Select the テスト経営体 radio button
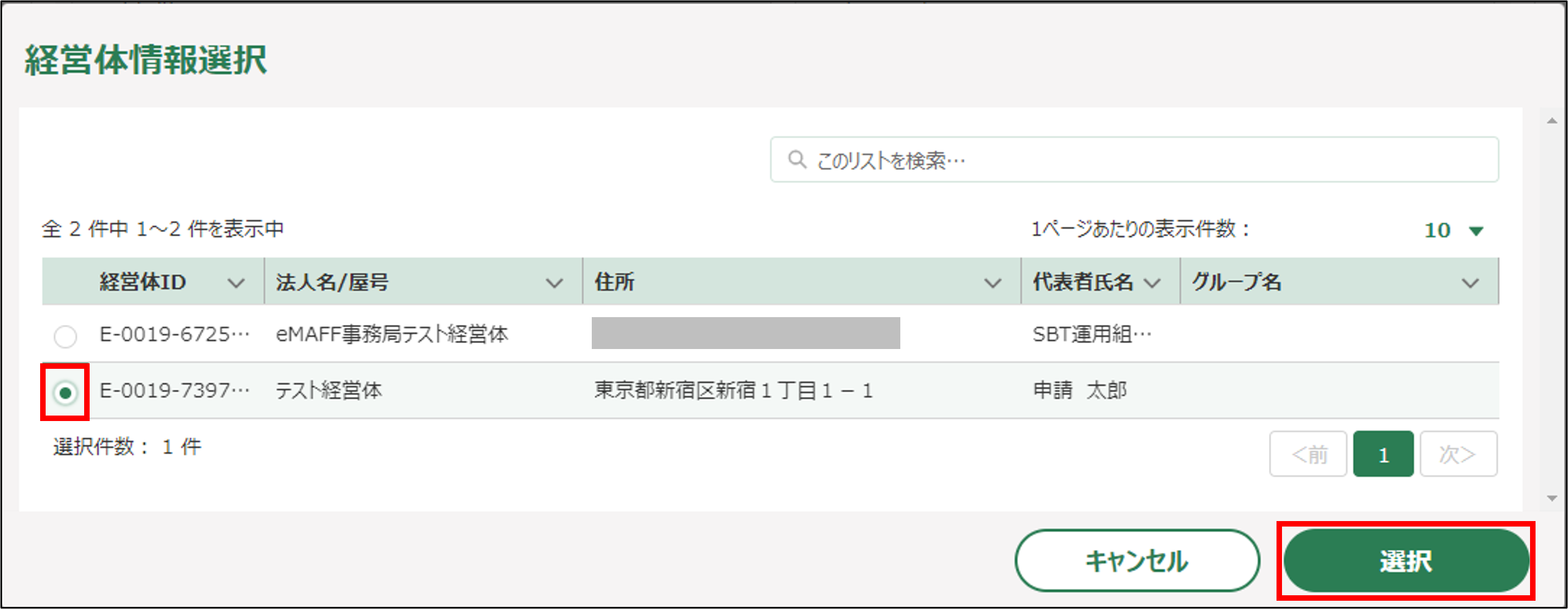Image resolution: width=1568 pixels, height=609 pixels. pos(65,392)
